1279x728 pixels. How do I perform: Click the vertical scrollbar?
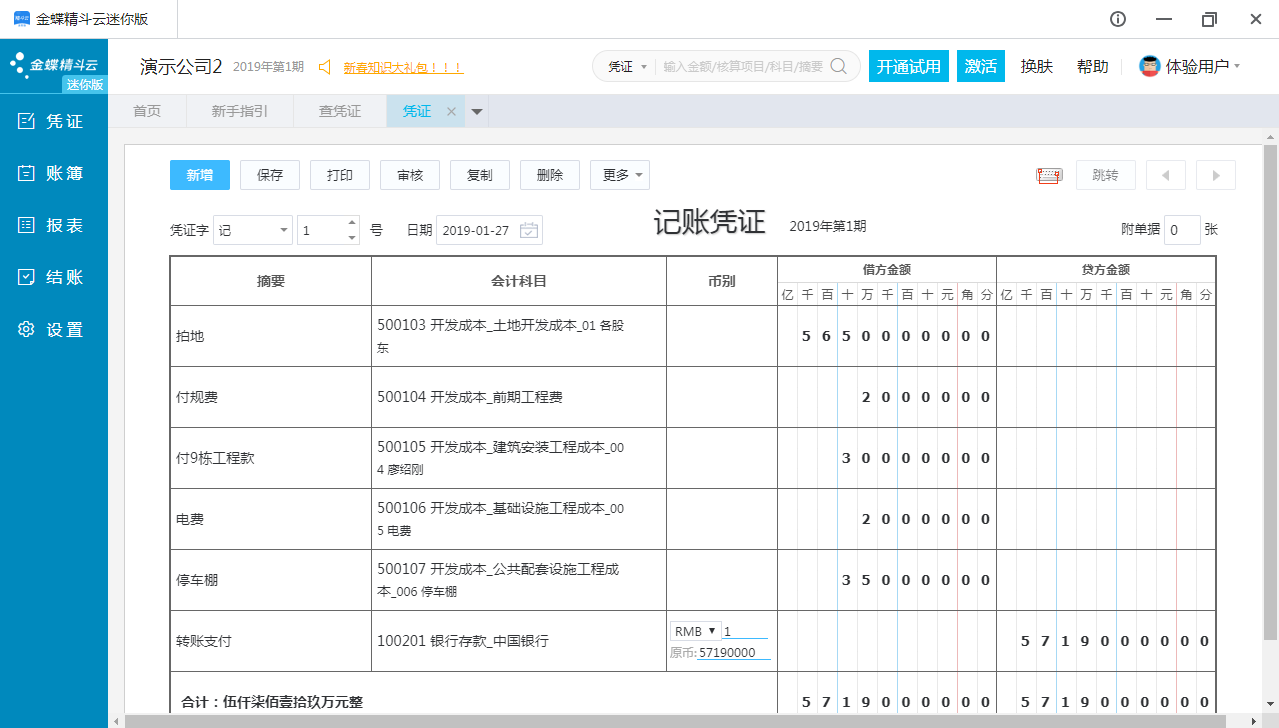[1270, 390]
